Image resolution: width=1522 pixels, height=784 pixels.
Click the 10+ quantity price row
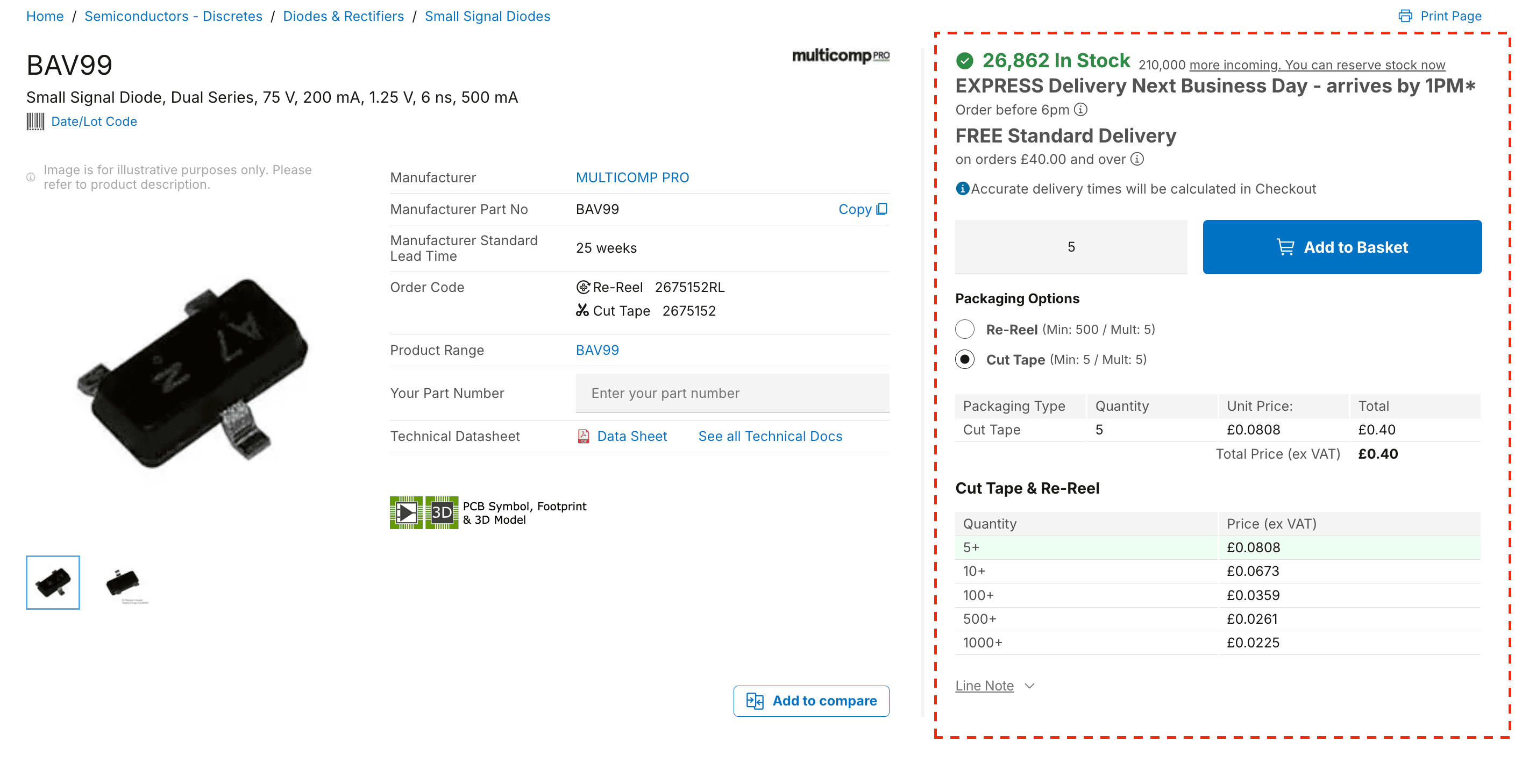click(1218, 571)
